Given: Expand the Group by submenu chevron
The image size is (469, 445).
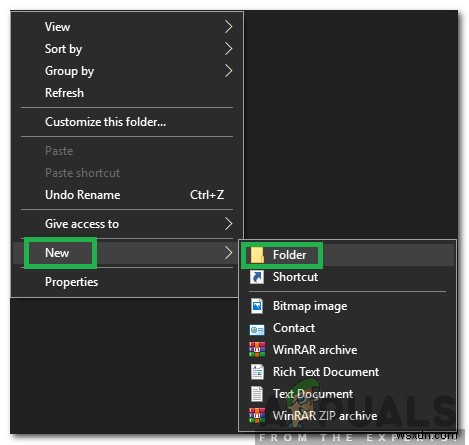Looking at the screenshot, I should [228, 71].
